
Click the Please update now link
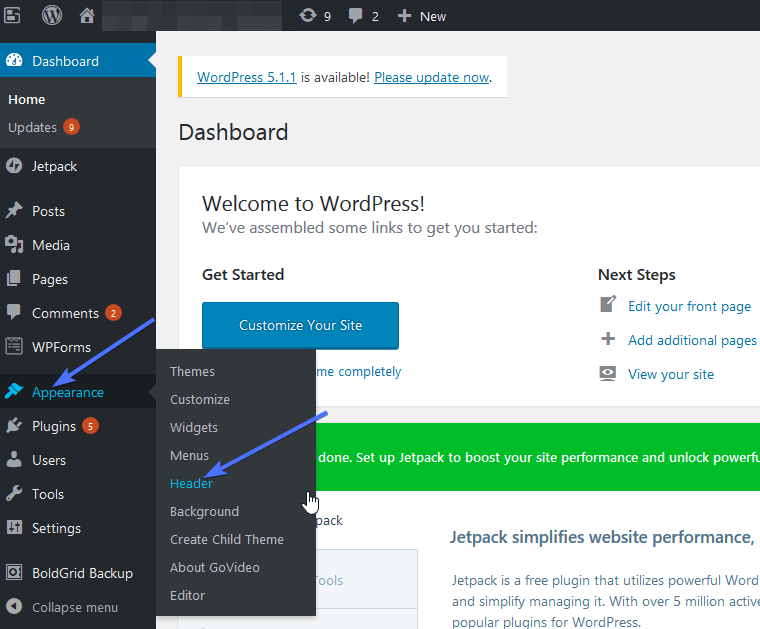(x=431, y=77)
